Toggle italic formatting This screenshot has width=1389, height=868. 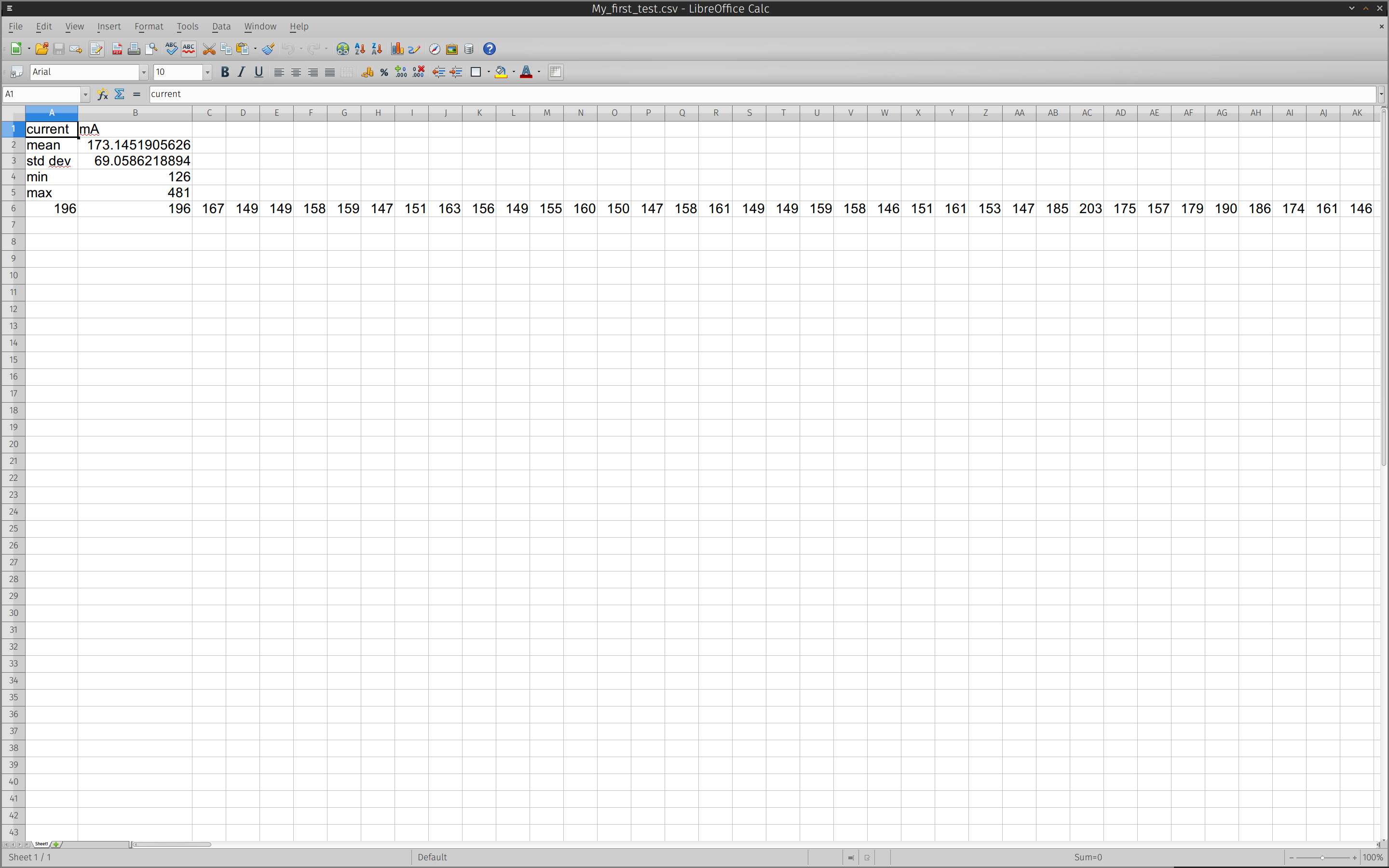[x=242, y=72]
